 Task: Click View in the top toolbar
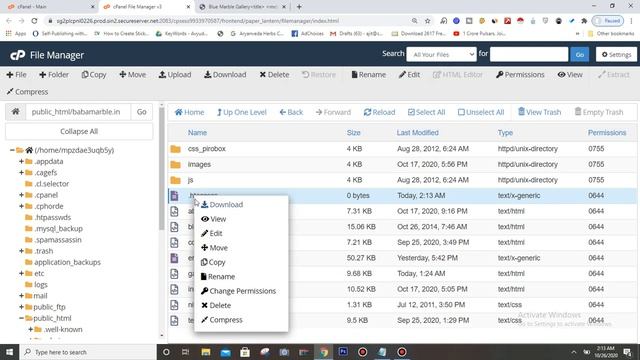click(x=570, y=75)
